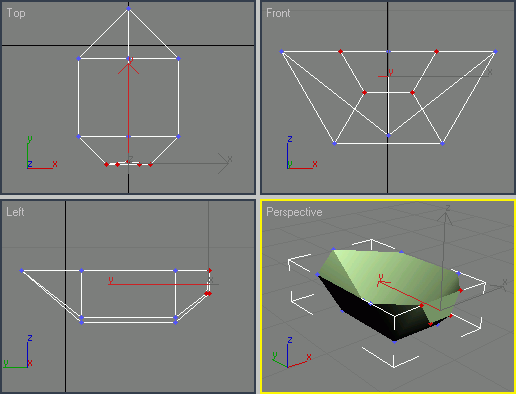Select lower-right blue vertex of square in Top viewport

(178, 136)
